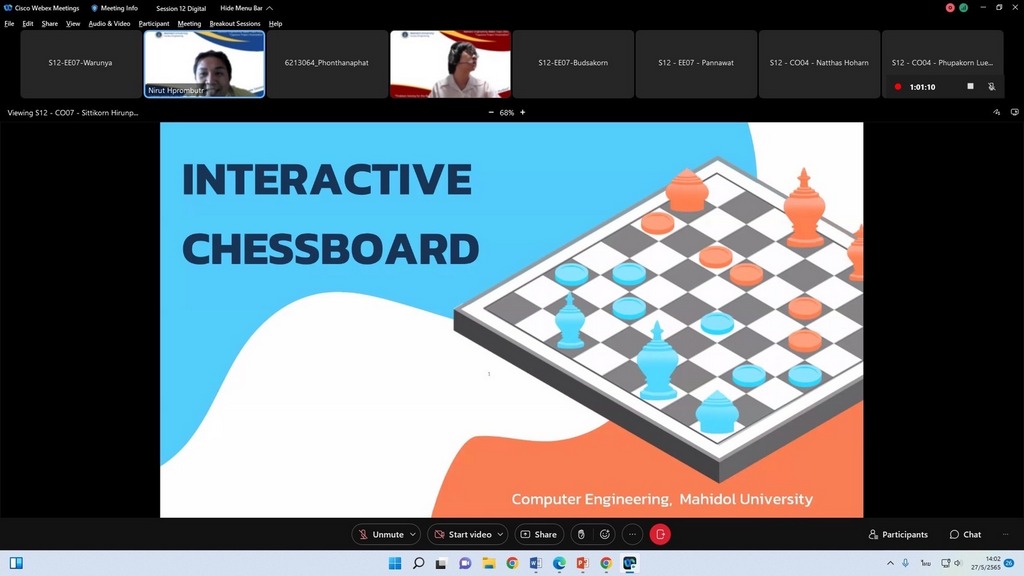
Task: Turn on camera with Start video
Action: 464,535
